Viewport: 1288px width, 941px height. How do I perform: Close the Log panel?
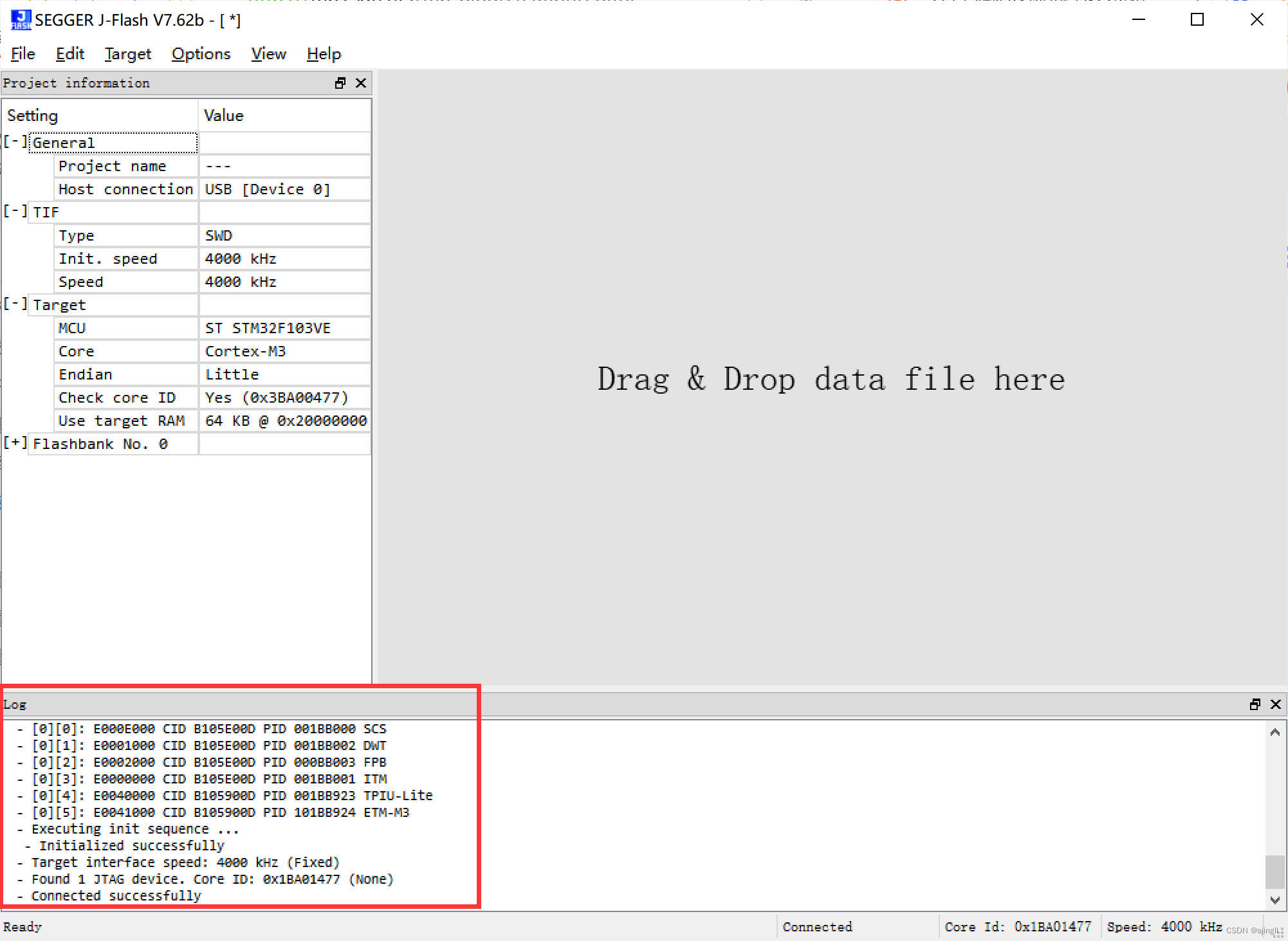[x=1276, y=704]
